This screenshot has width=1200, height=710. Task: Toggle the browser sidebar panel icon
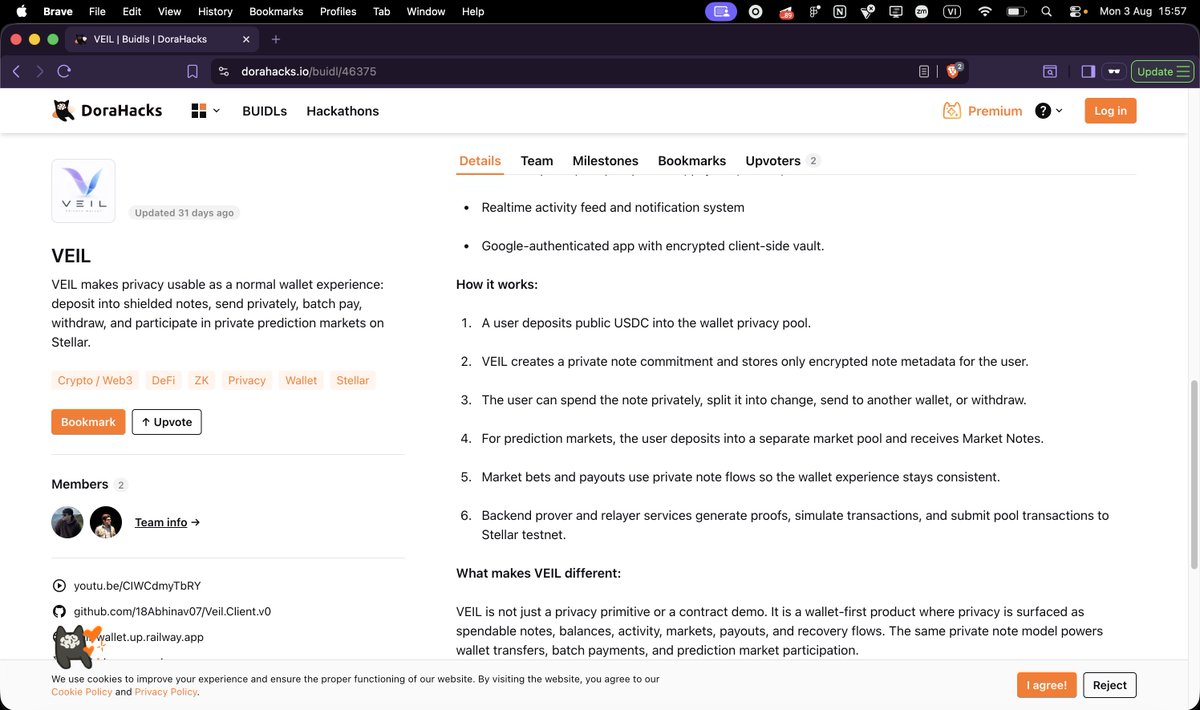(1088, 71)
